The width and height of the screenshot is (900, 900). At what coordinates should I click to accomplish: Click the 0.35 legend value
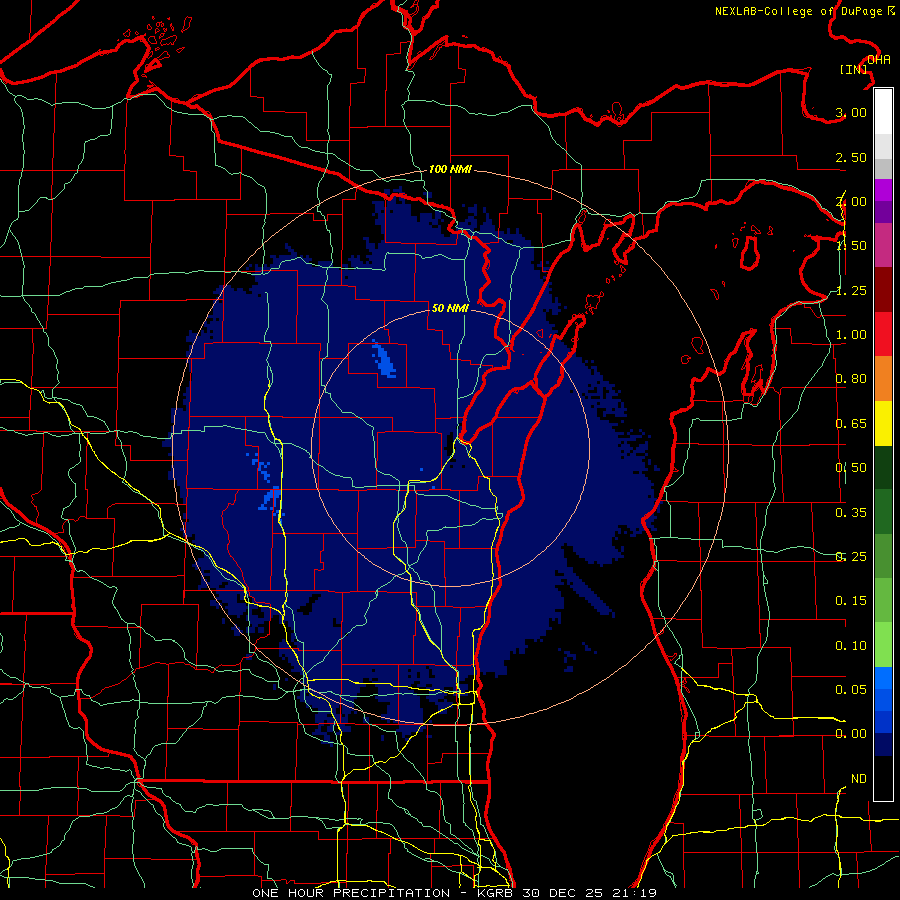(x=851, y=513)
